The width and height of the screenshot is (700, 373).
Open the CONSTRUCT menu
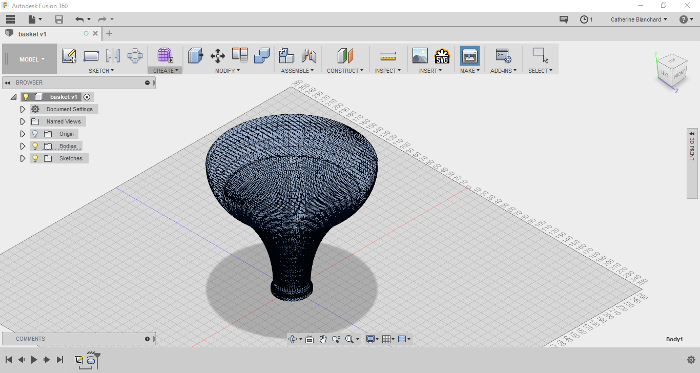click(345, 70)
